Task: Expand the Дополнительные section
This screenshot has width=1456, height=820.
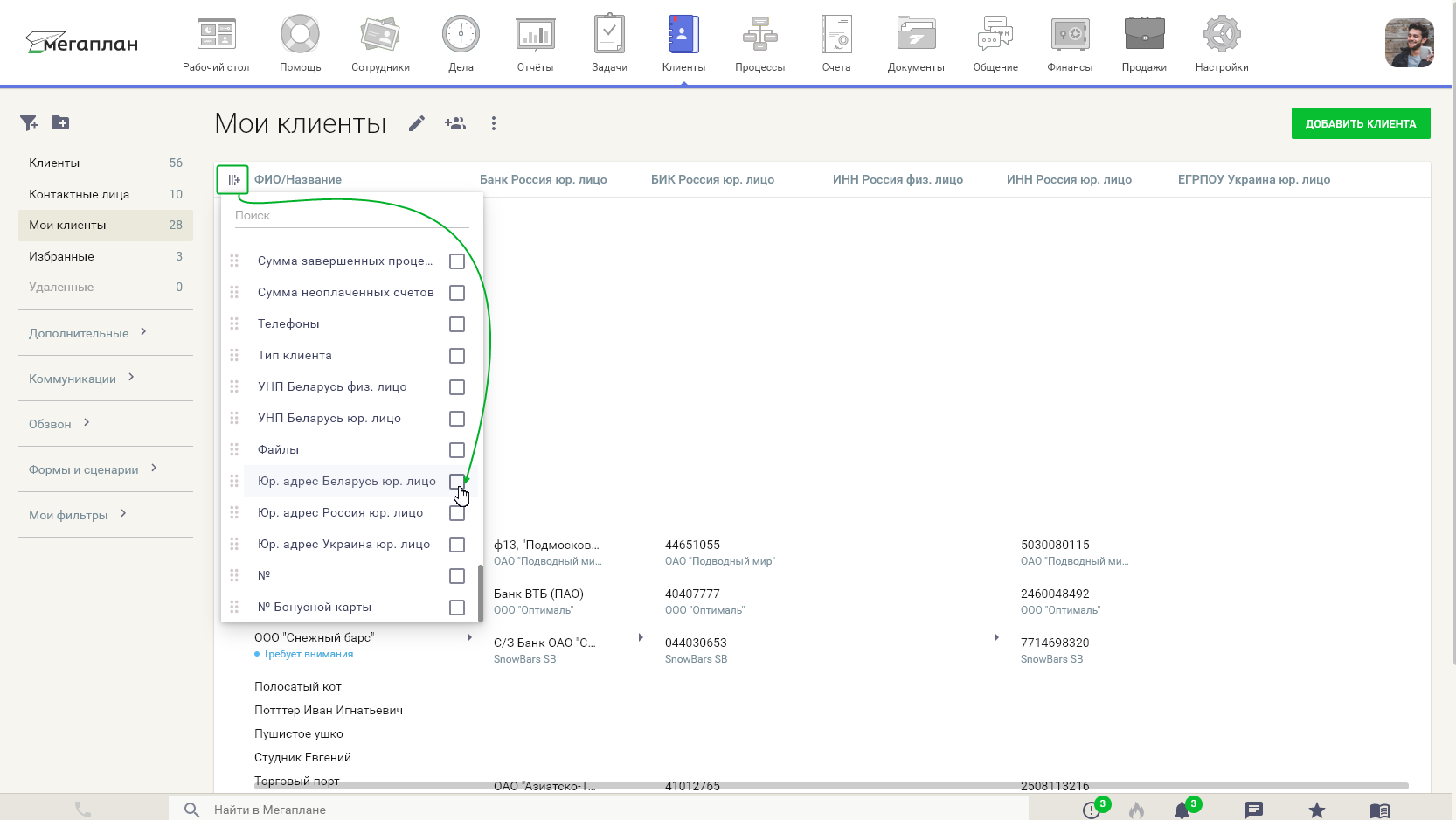Action: 87,333
